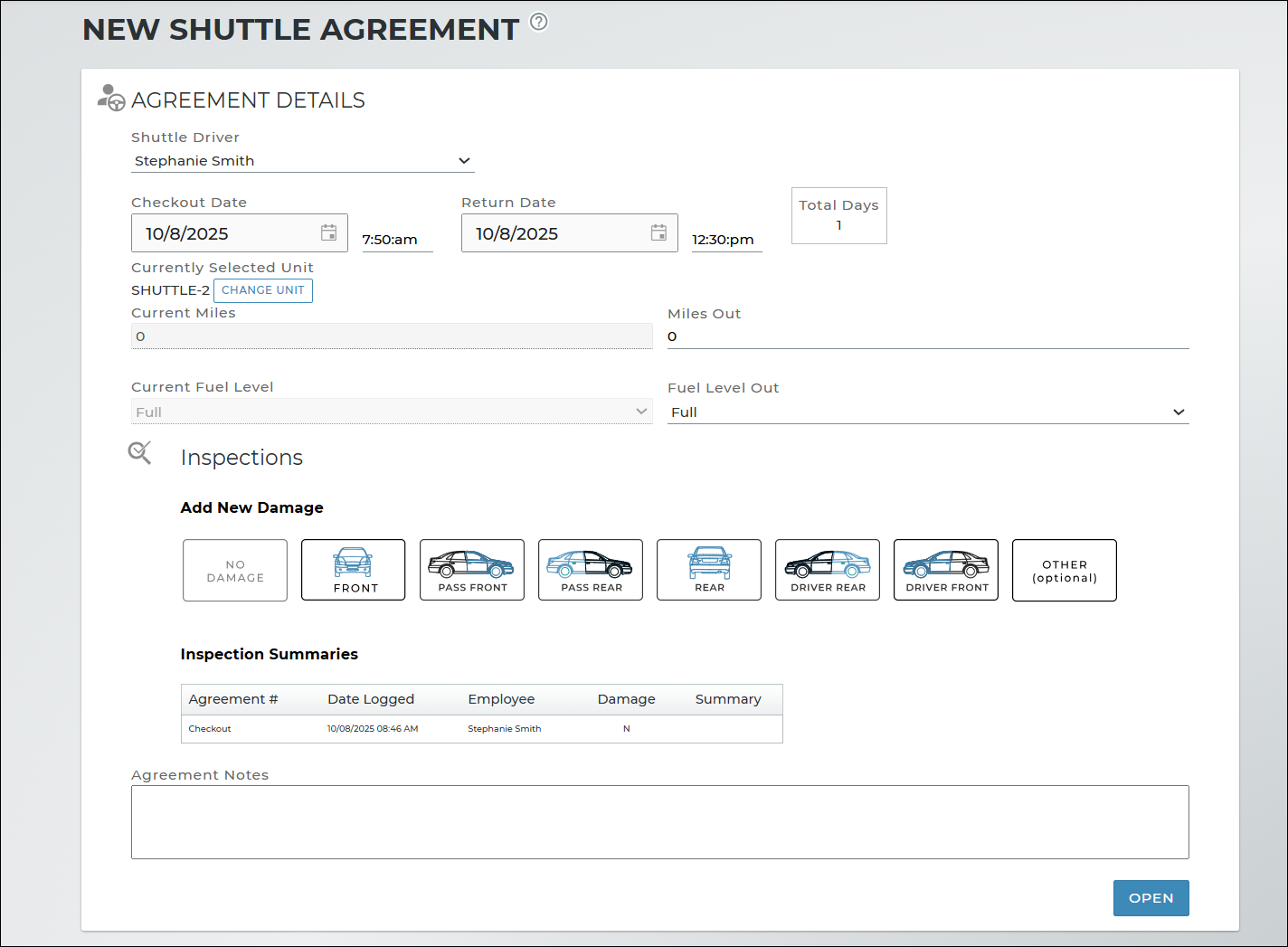Select the Rear damage view
The width and height of the screenshot is (1288, 947).
tap(708, 570)
